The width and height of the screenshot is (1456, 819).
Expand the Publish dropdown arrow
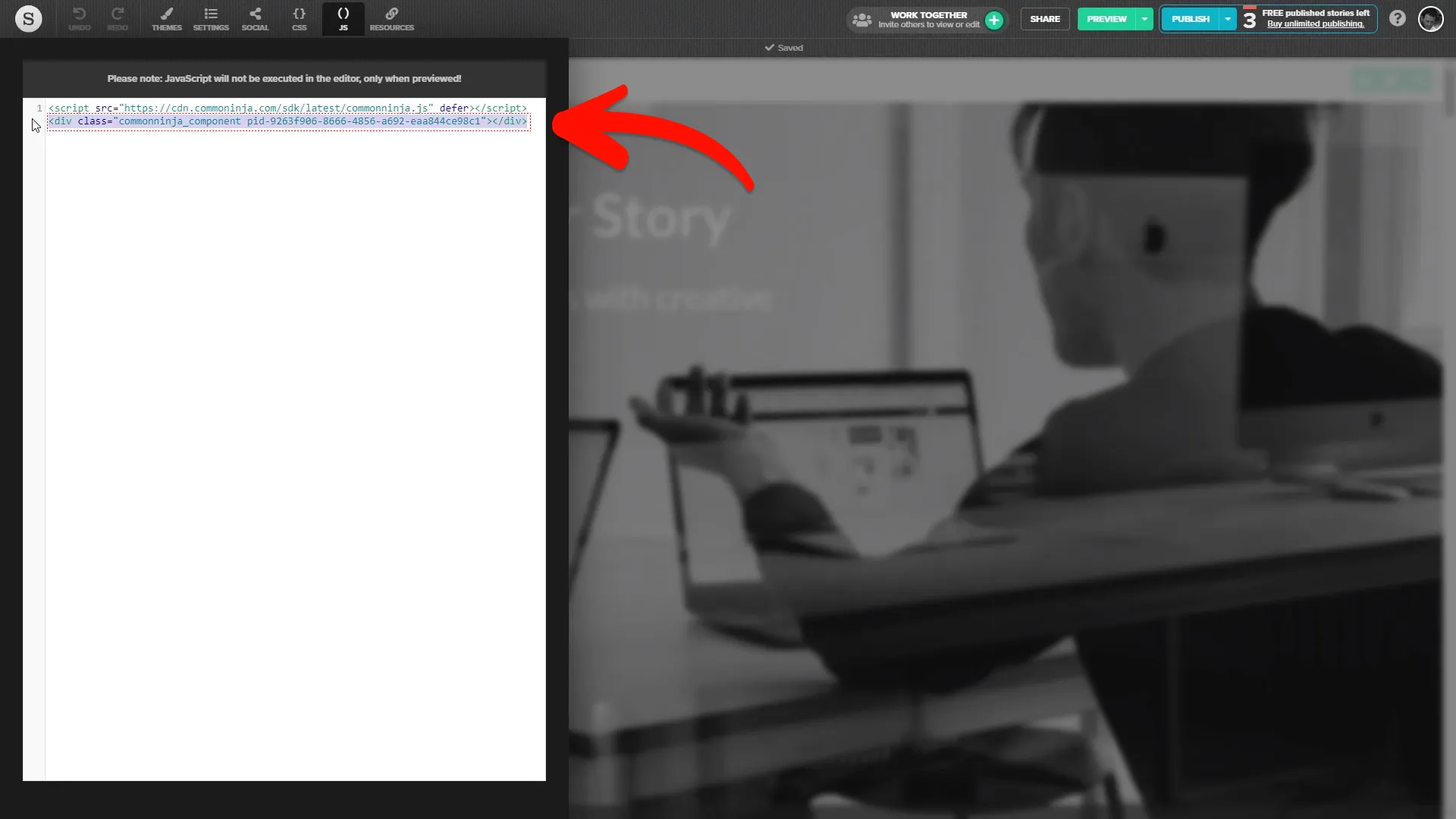tap(1228, 19)
